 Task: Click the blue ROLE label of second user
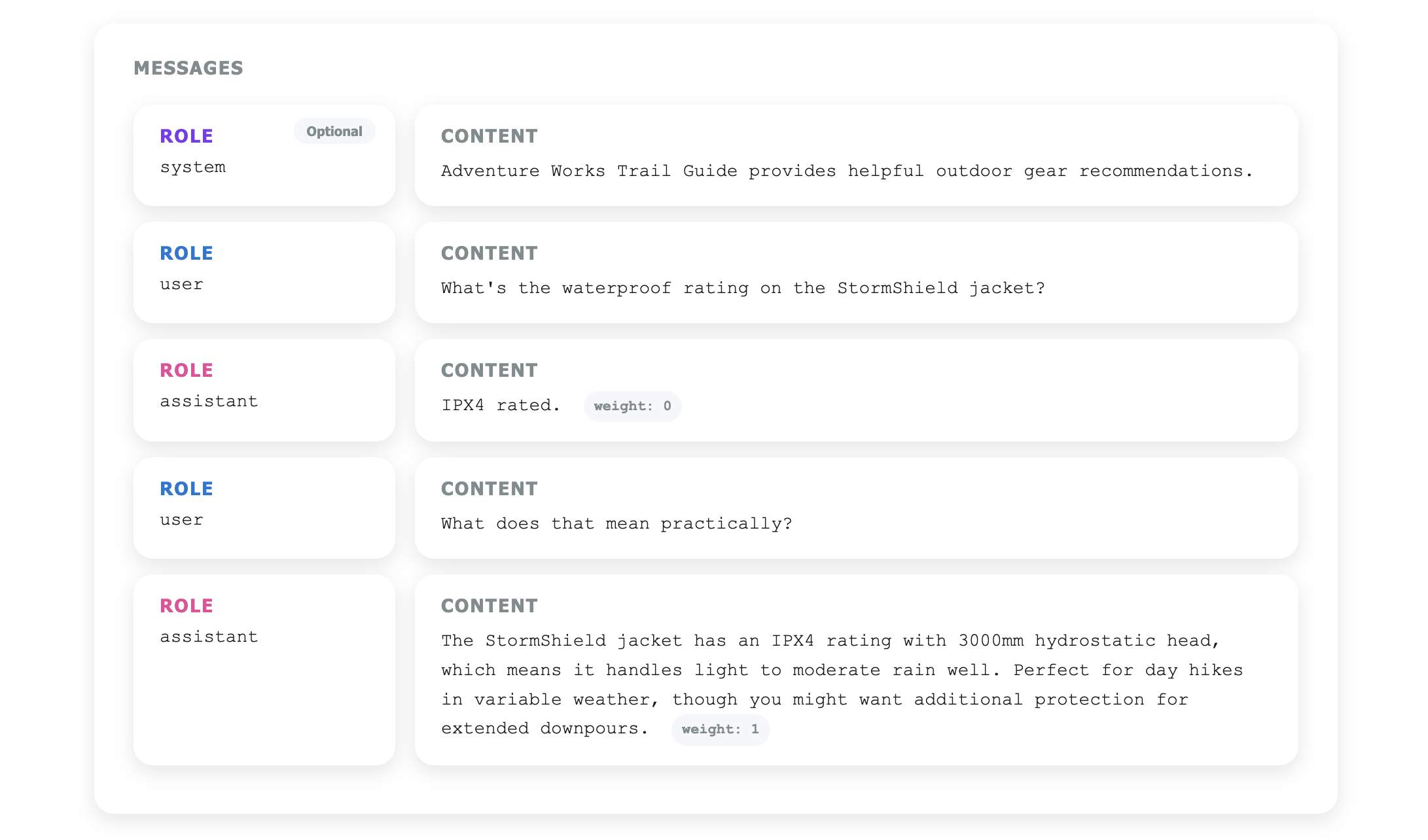187,489
